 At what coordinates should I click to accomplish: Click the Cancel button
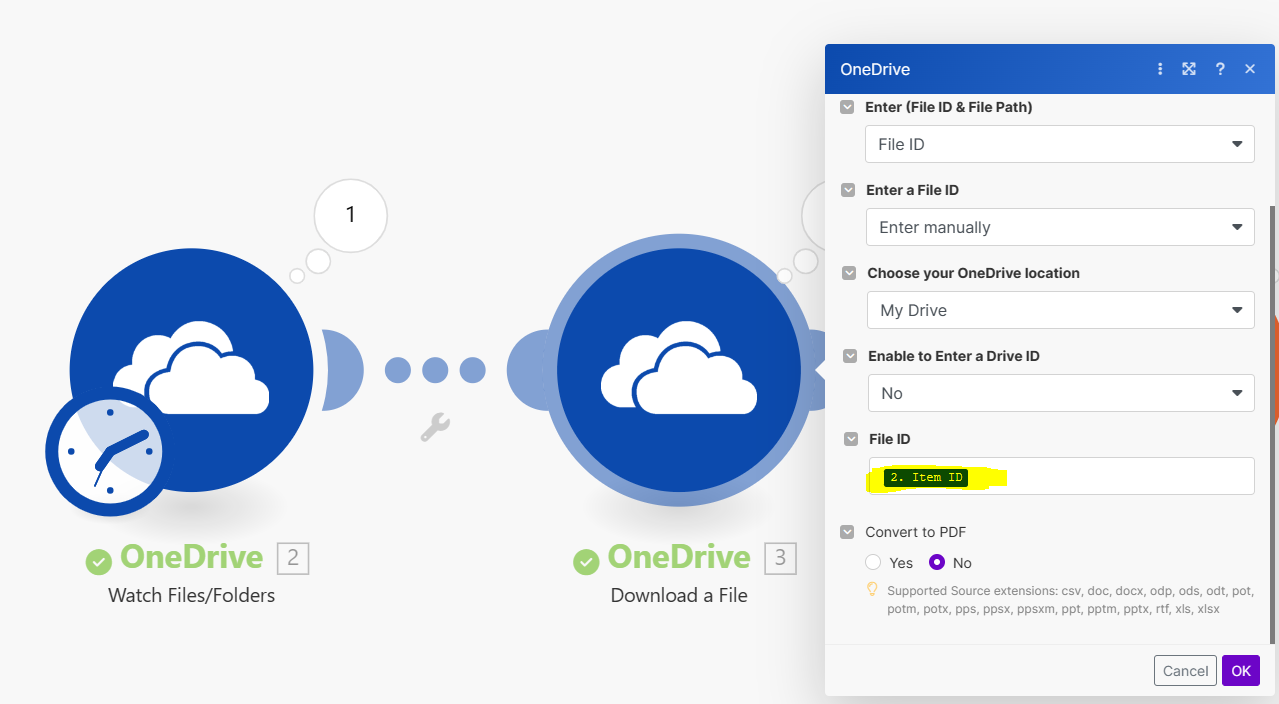click(x=1185, y=670)
